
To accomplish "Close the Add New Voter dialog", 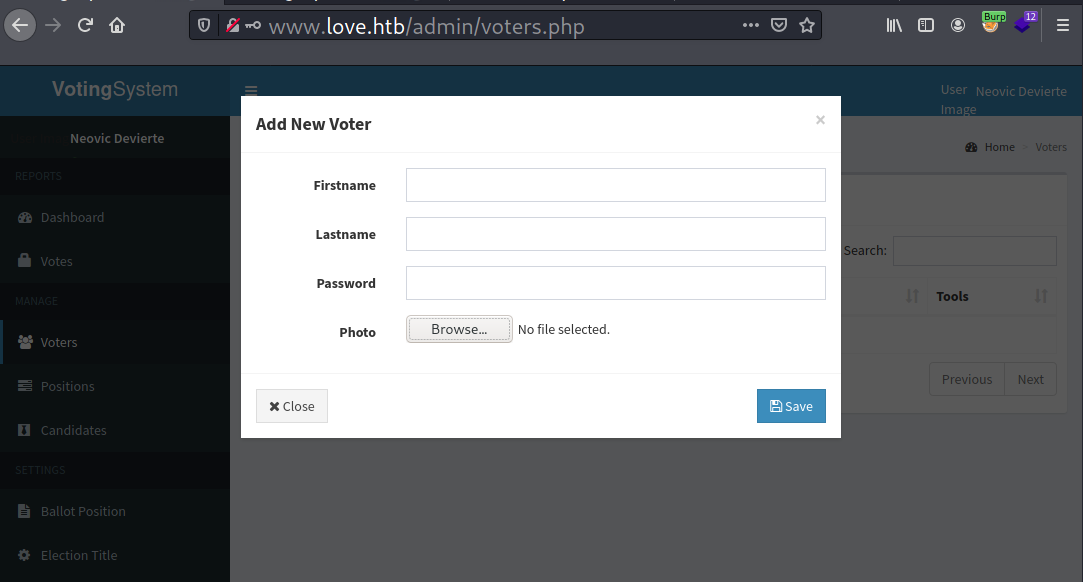I will click(x=292, y=406).
